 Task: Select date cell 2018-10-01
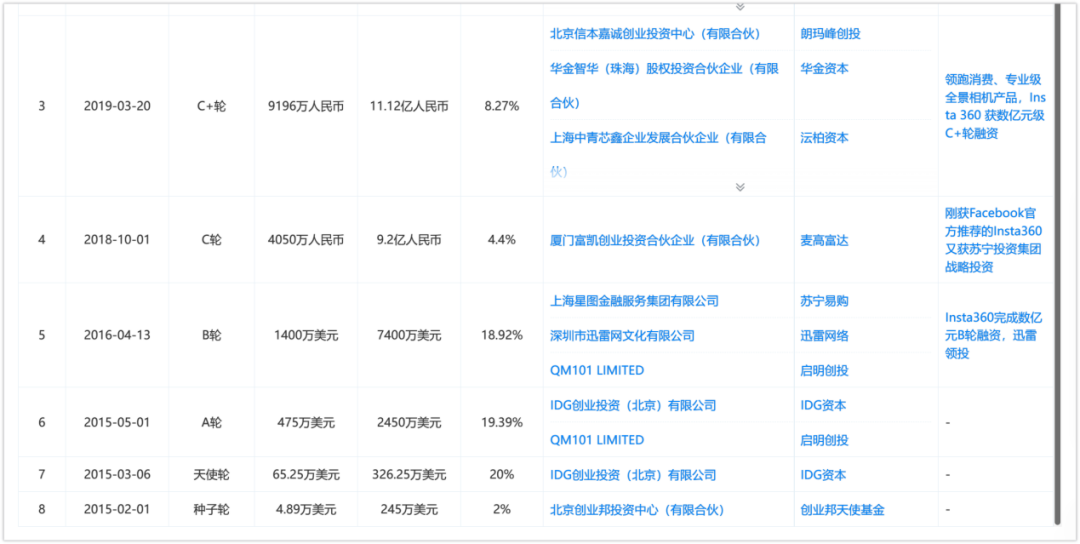(x=117, y=240)
